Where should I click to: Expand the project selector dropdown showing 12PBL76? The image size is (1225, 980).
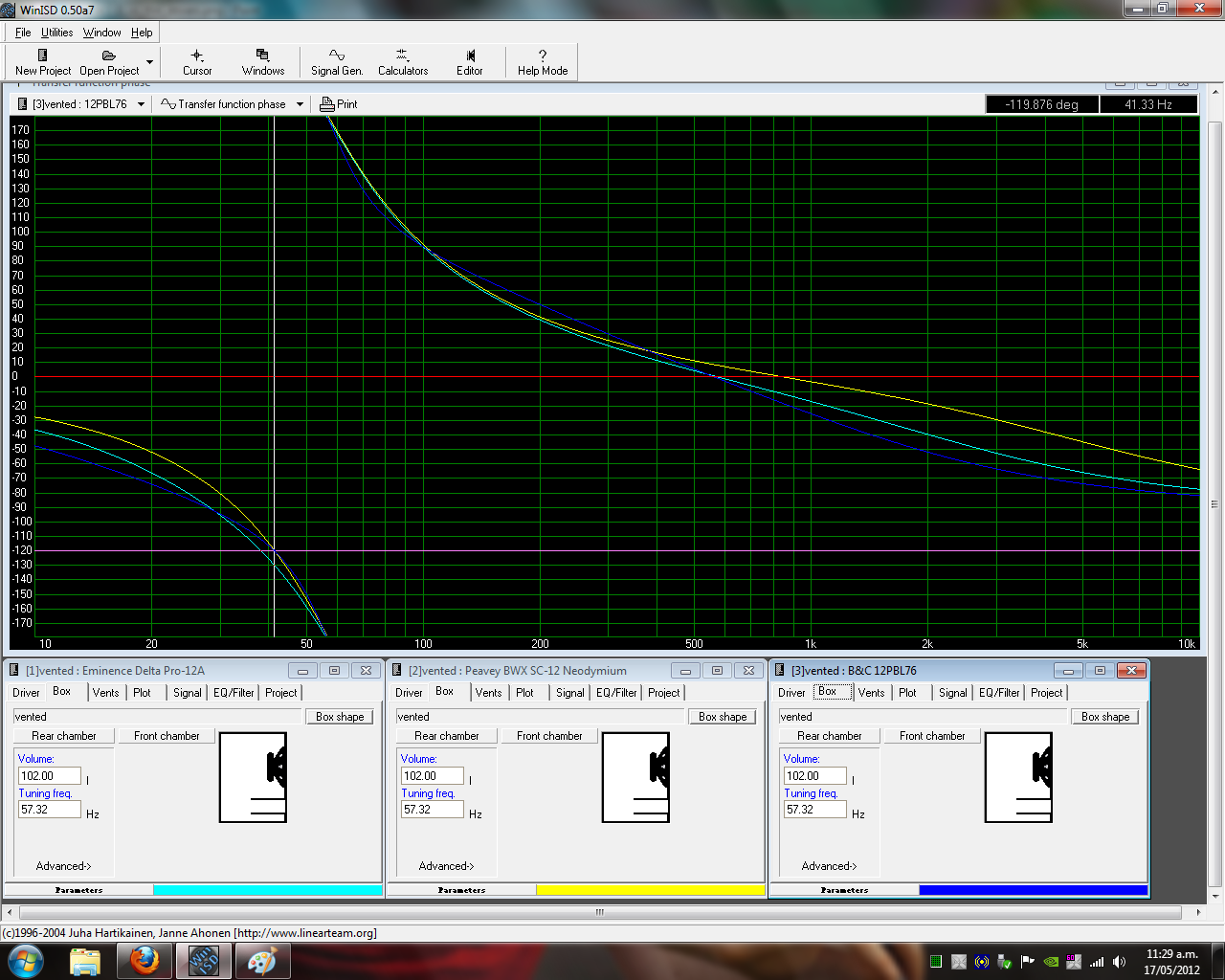[142, 104]
